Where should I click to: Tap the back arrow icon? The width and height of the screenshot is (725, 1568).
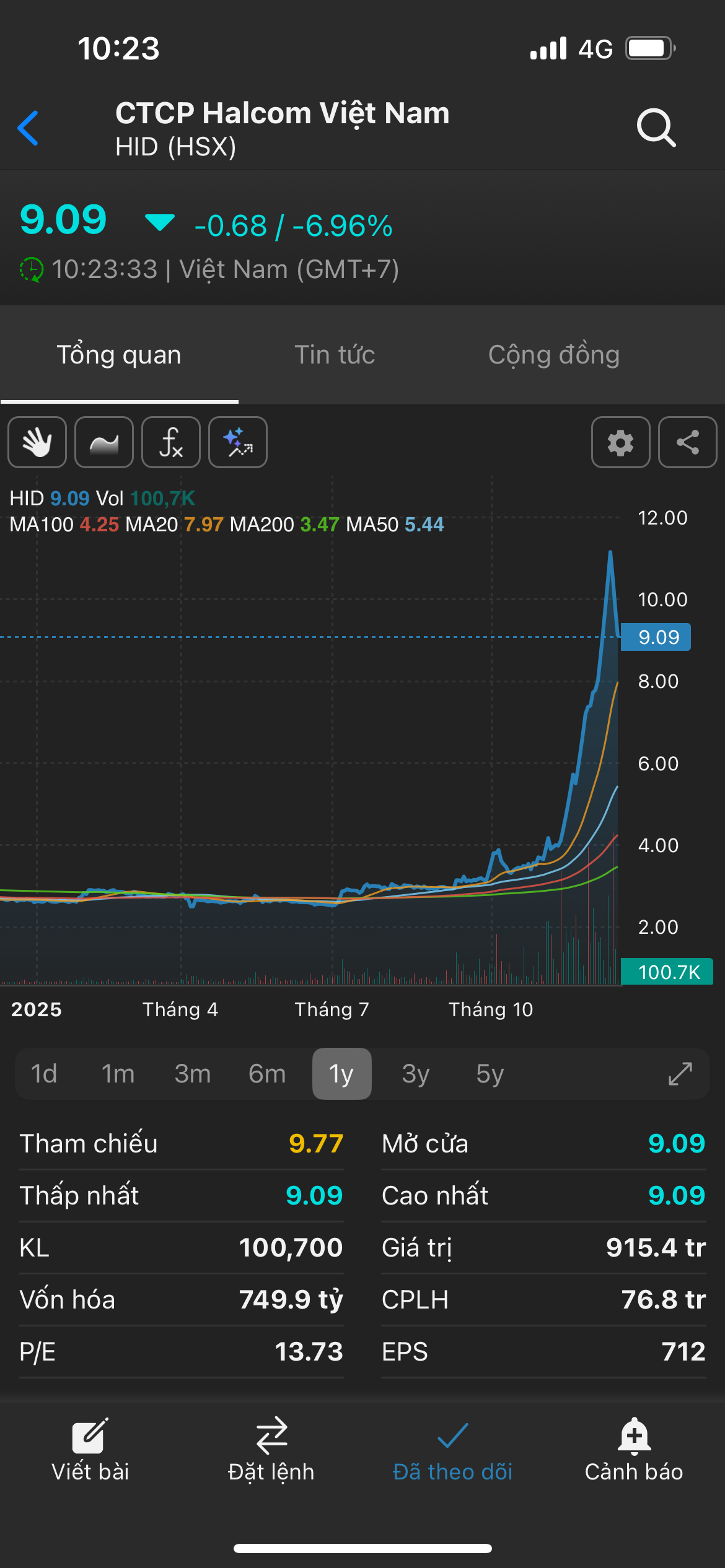tap(29, 128)
